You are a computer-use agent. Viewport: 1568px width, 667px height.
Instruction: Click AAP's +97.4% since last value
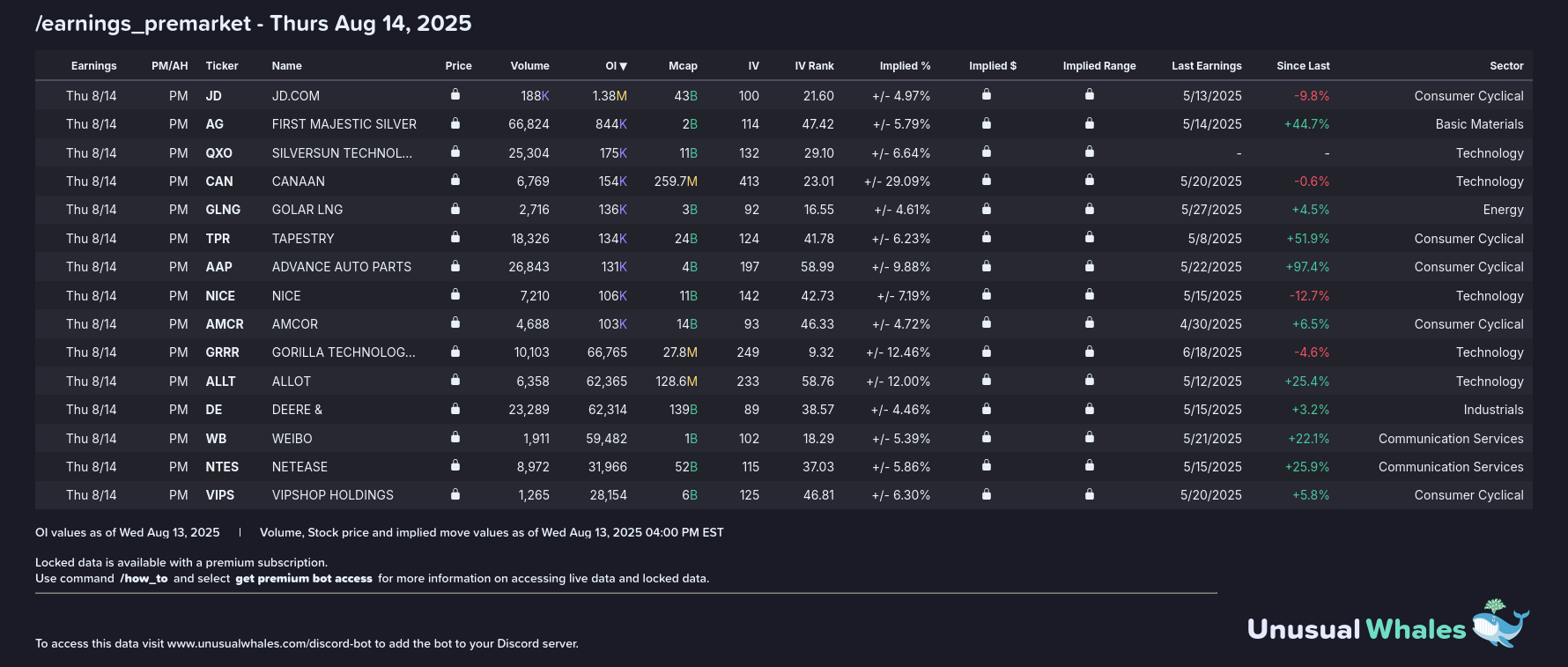[1308, 267]
